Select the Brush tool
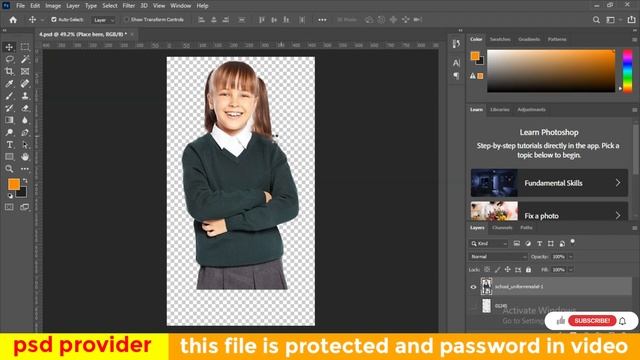640x360 pixels. coord(9,96)
